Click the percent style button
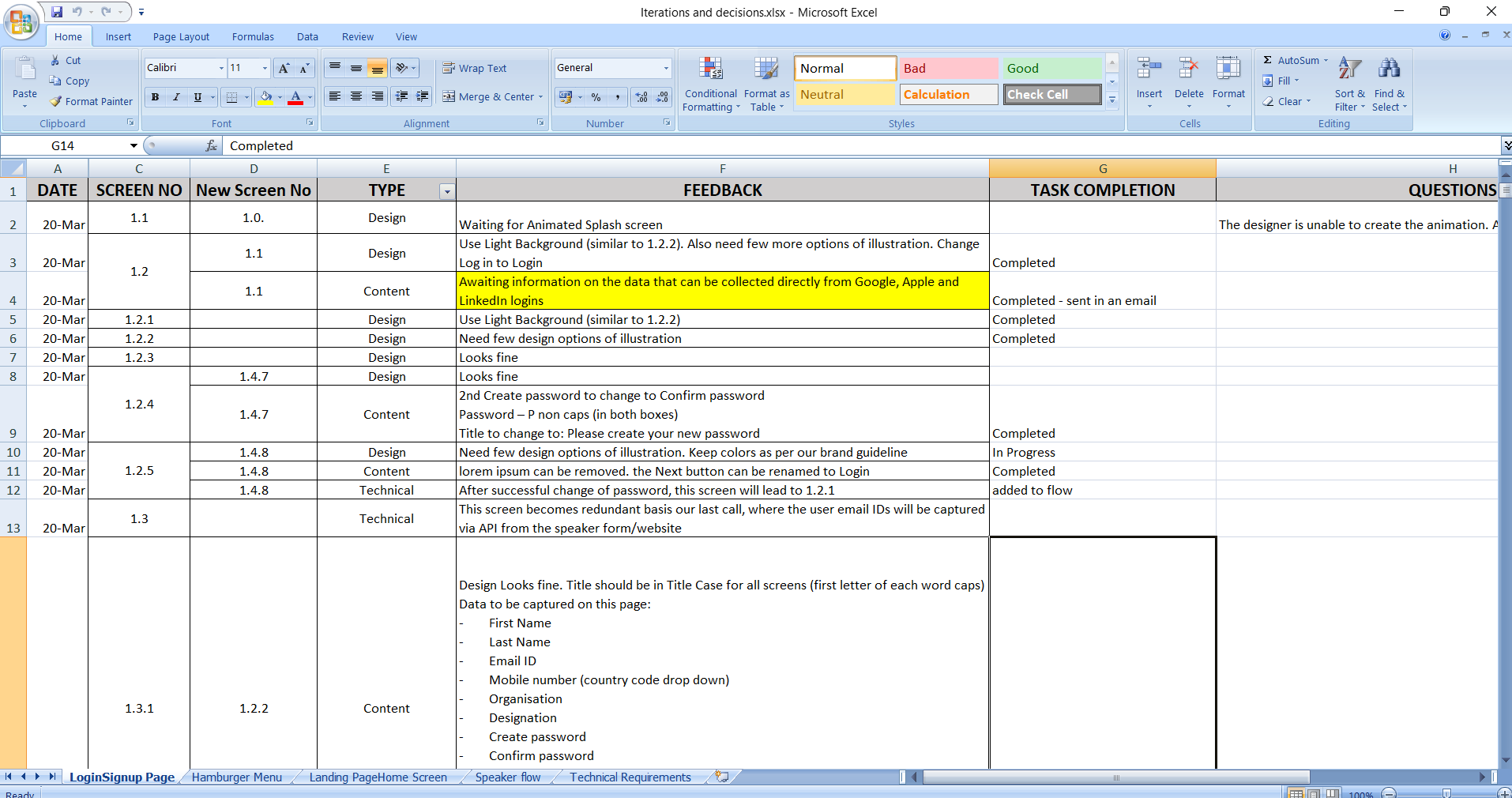The image size is (1512, 798). pos(596,96)
